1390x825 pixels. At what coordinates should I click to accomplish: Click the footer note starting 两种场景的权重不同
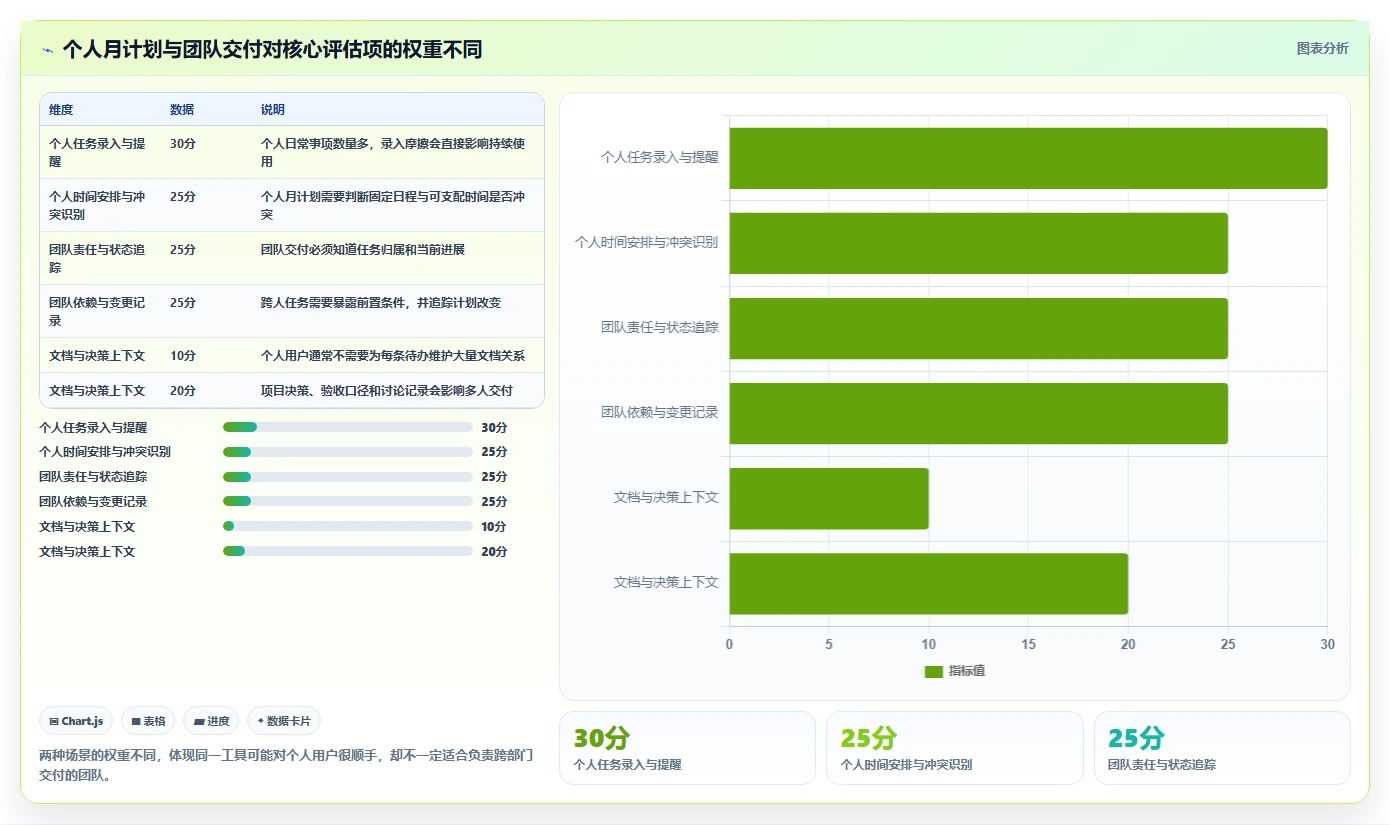[286, 765]
